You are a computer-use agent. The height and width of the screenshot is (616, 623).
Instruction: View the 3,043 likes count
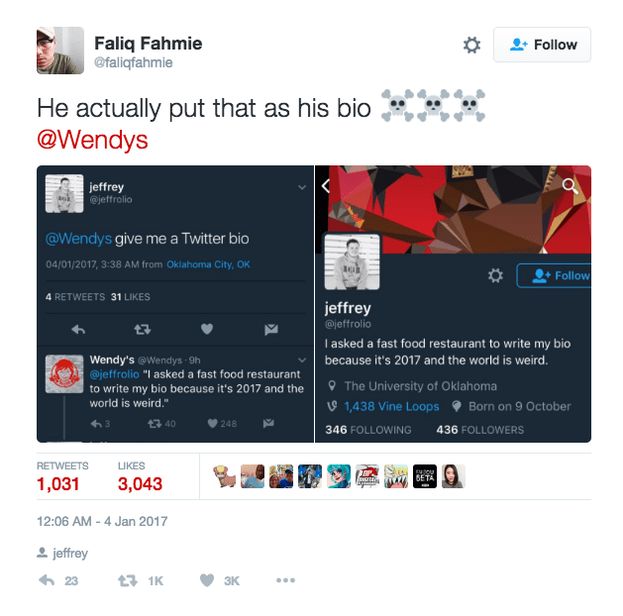140,484
